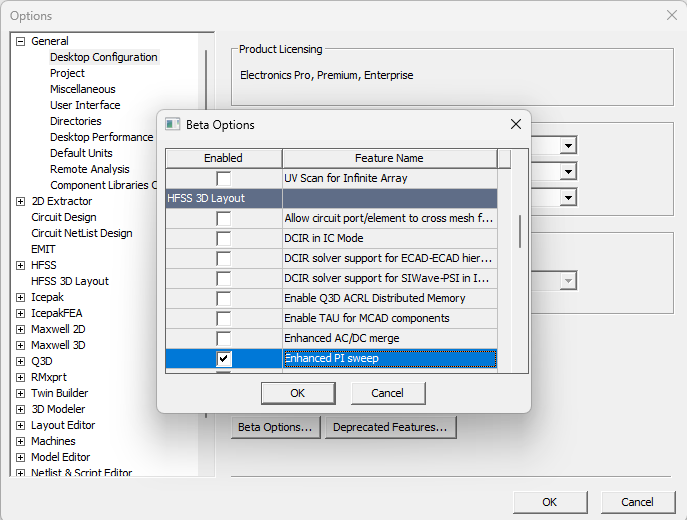Click the Beta Options... button
Image resolution: width=687 pixels, height=520 pixels.
tap(275, 427)
